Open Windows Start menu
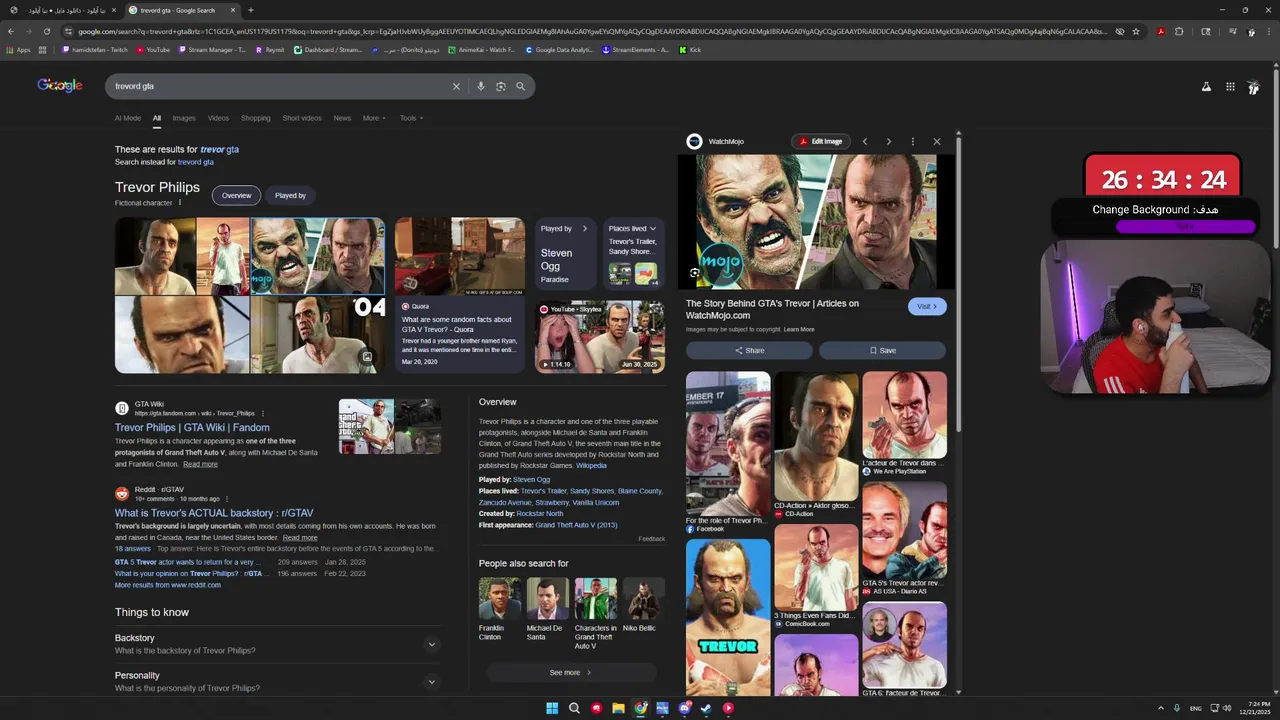The width and height of the screenshot is (1280, 720). click(552, 708)
